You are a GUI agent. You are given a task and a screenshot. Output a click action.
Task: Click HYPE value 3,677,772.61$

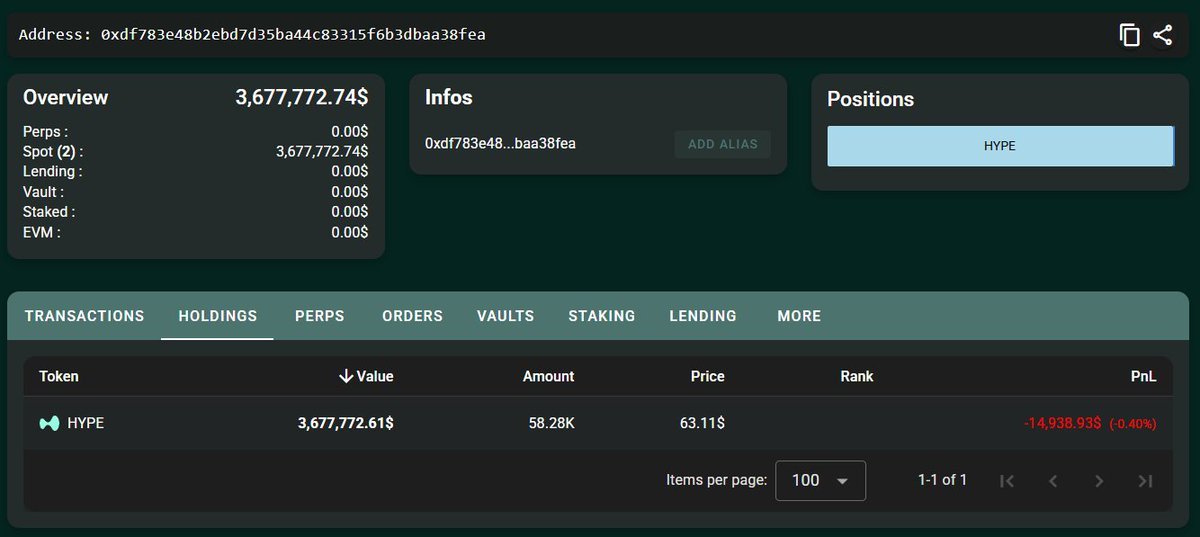pyautogui.click(x=346, y=423)
